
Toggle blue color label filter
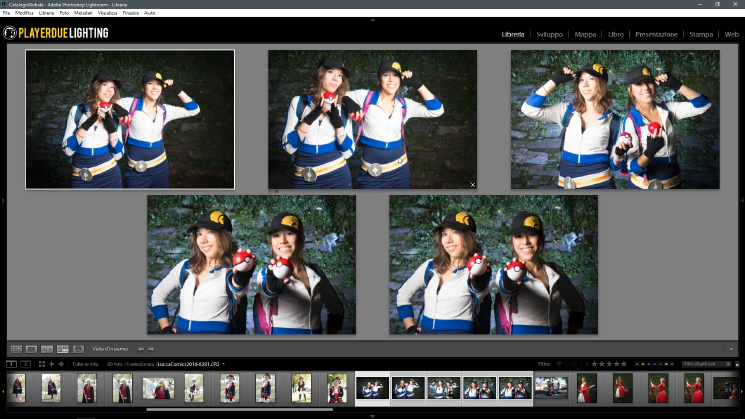[655, 364]
